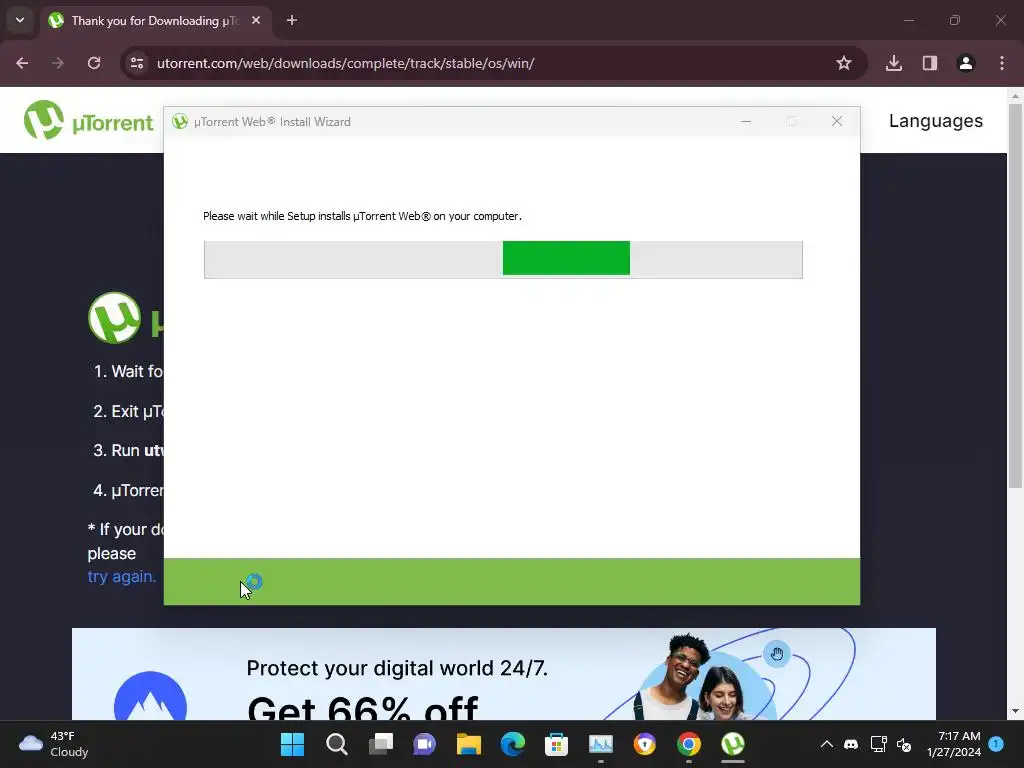Click the Discord tray icon
1024x768 pixels.
pos(851,744)
